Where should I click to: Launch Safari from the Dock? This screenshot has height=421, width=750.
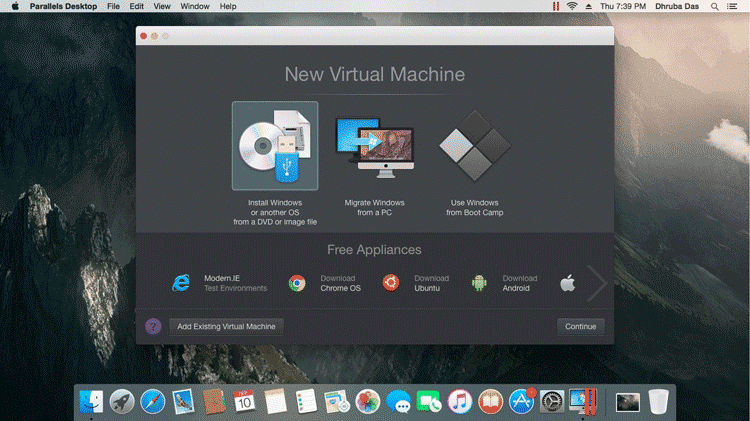153,401
